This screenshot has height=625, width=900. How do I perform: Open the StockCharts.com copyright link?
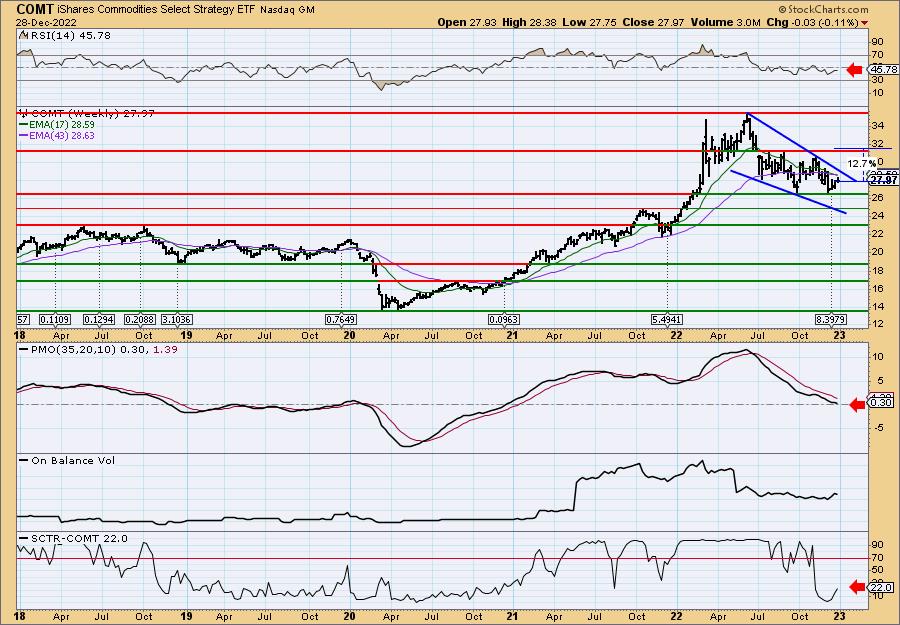824,10
